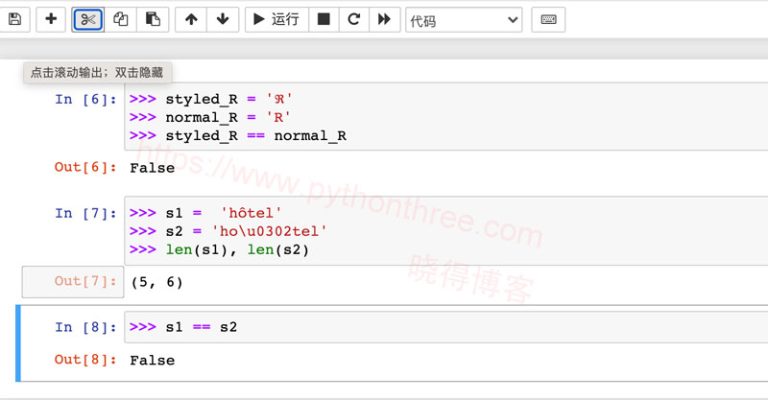This screenshot has height=400, width=768.
Task: Restart and rerun all with fast-forward icon
Action: click(x=383, y=19)
